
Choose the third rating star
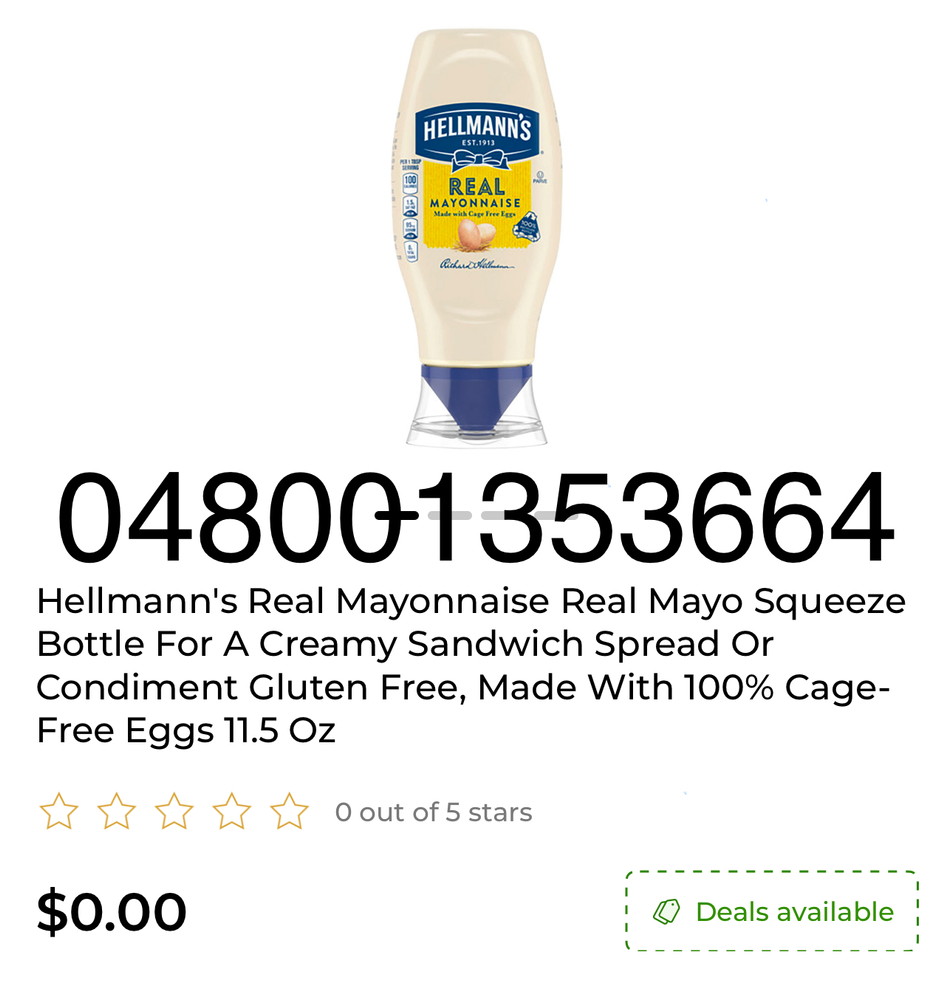174,811
